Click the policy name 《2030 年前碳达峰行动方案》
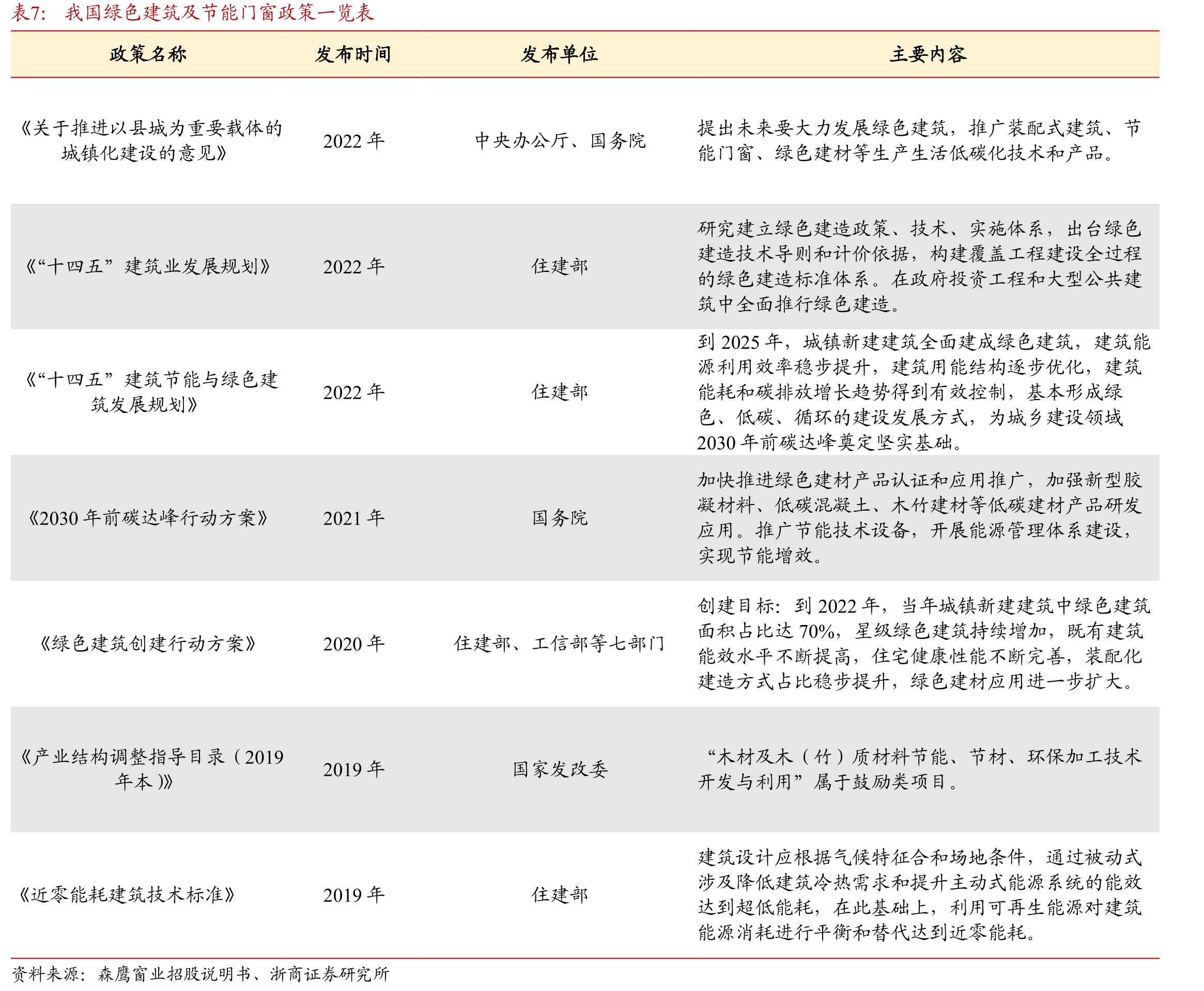 click(148, 518)
